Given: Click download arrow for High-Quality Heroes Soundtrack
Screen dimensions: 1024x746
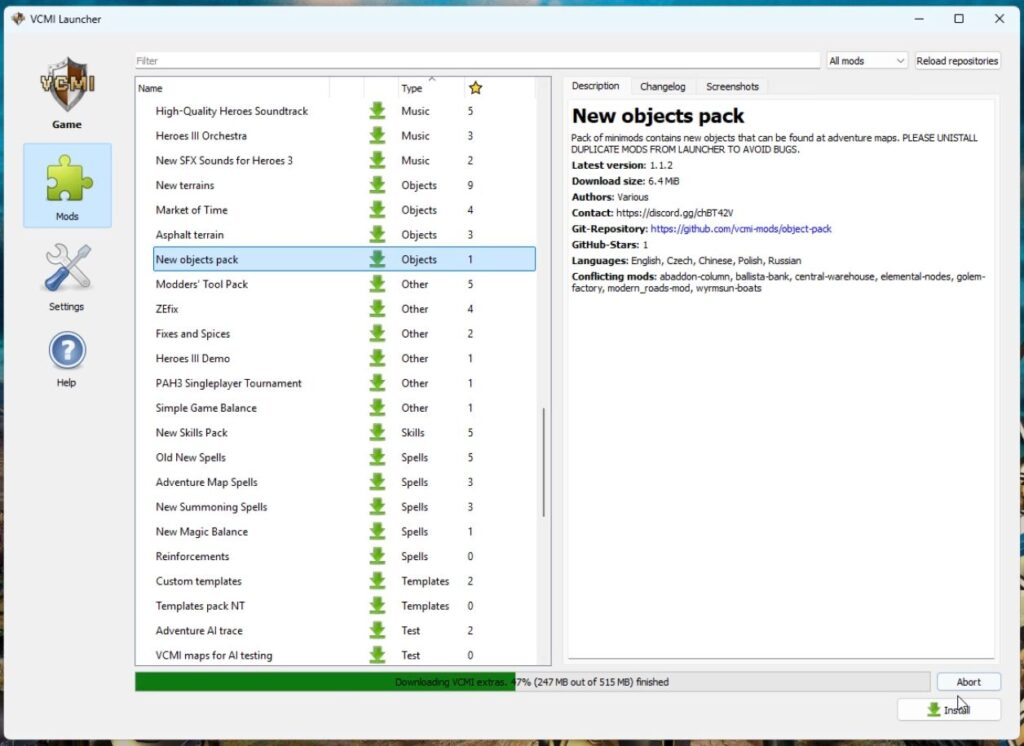Looking at the screenshot, I should tap(377, 111).
